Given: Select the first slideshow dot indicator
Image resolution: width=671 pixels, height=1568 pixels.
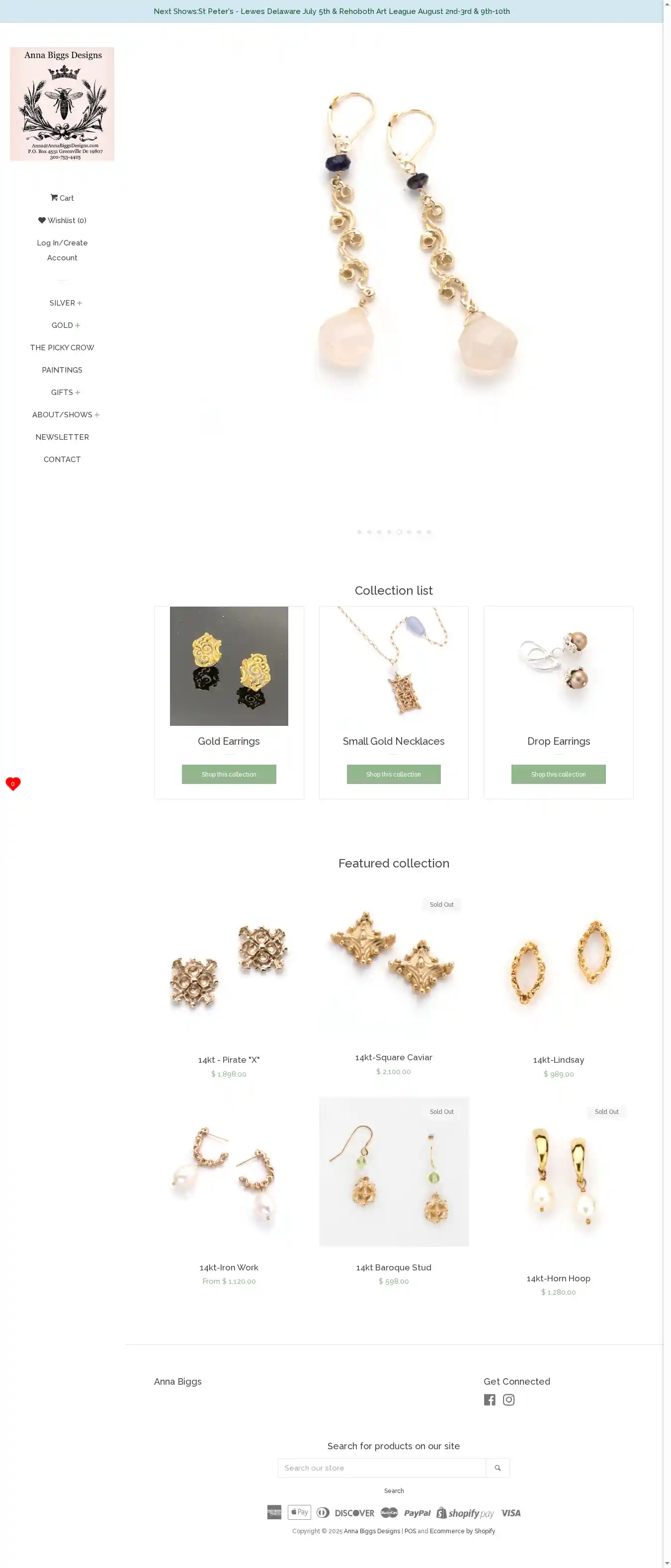Looking at the screenshot, I should (x=359, y=532).
